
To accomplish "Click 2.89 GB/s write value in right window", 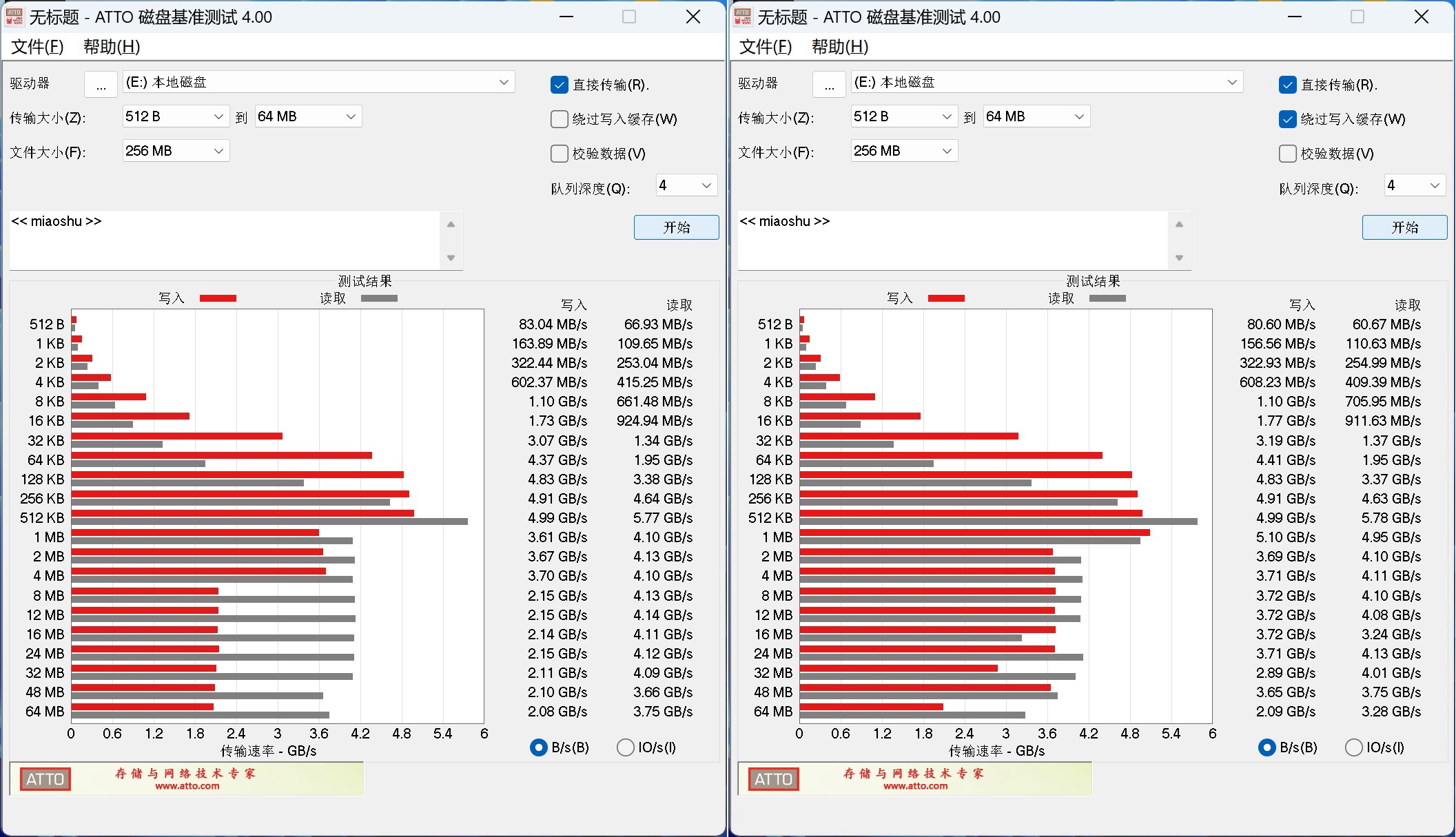I will [x=1286, y=672].
